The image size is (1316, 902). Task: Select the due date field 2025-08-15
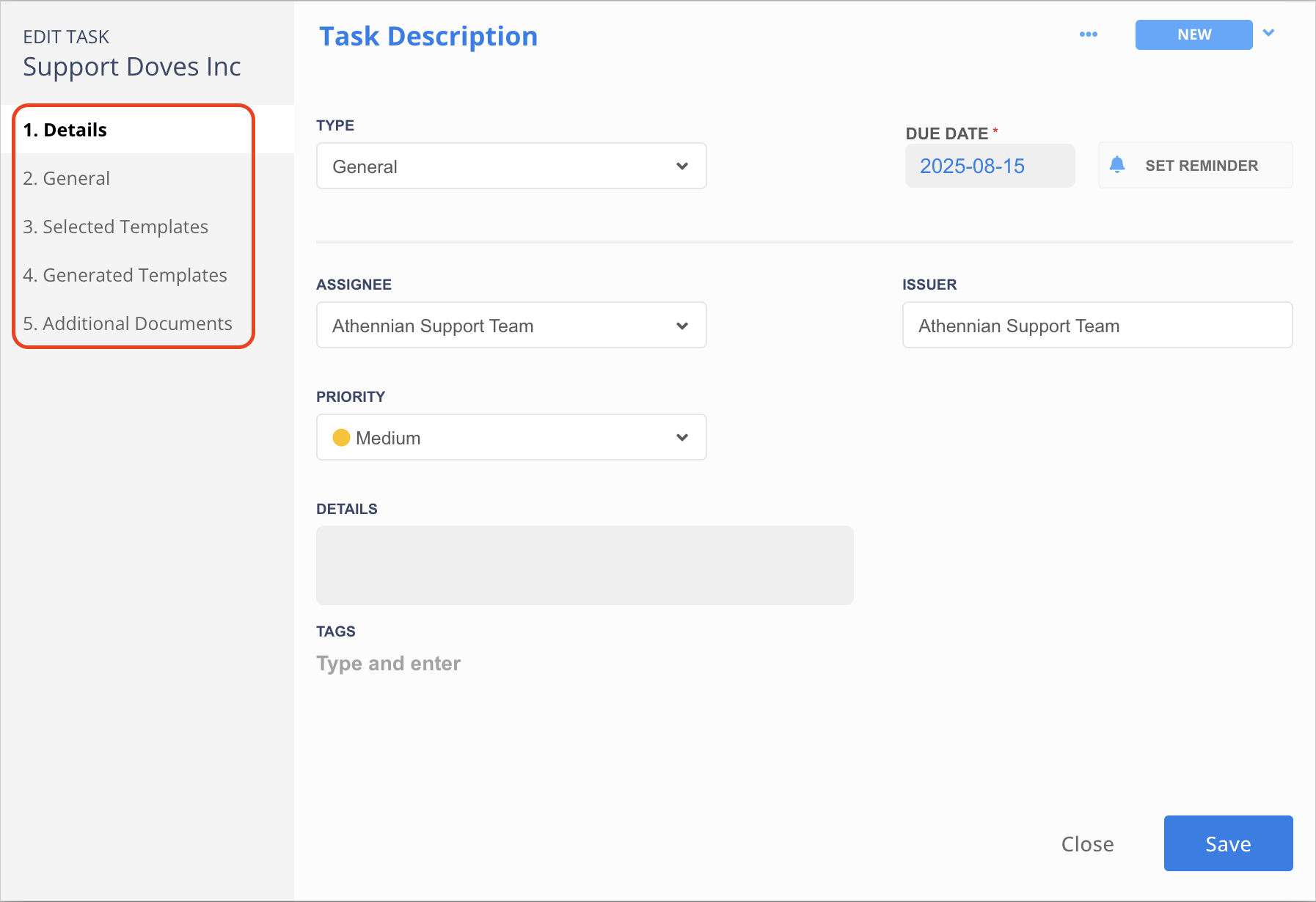pyautogui.click(x=990, y=166)
